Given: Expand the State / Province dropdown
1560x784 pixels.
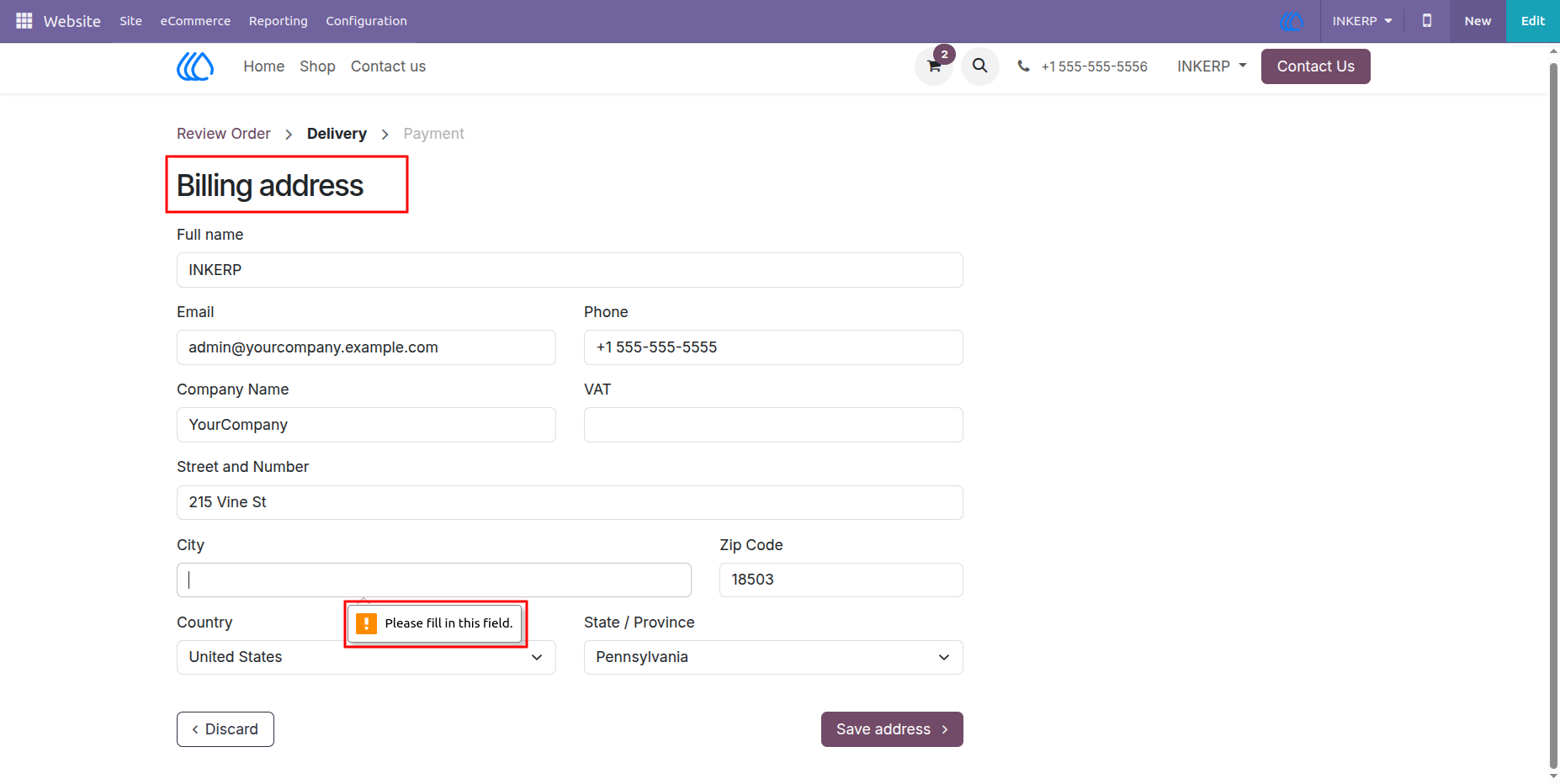Looking at the screenshot, I should (x=773, y=658).
